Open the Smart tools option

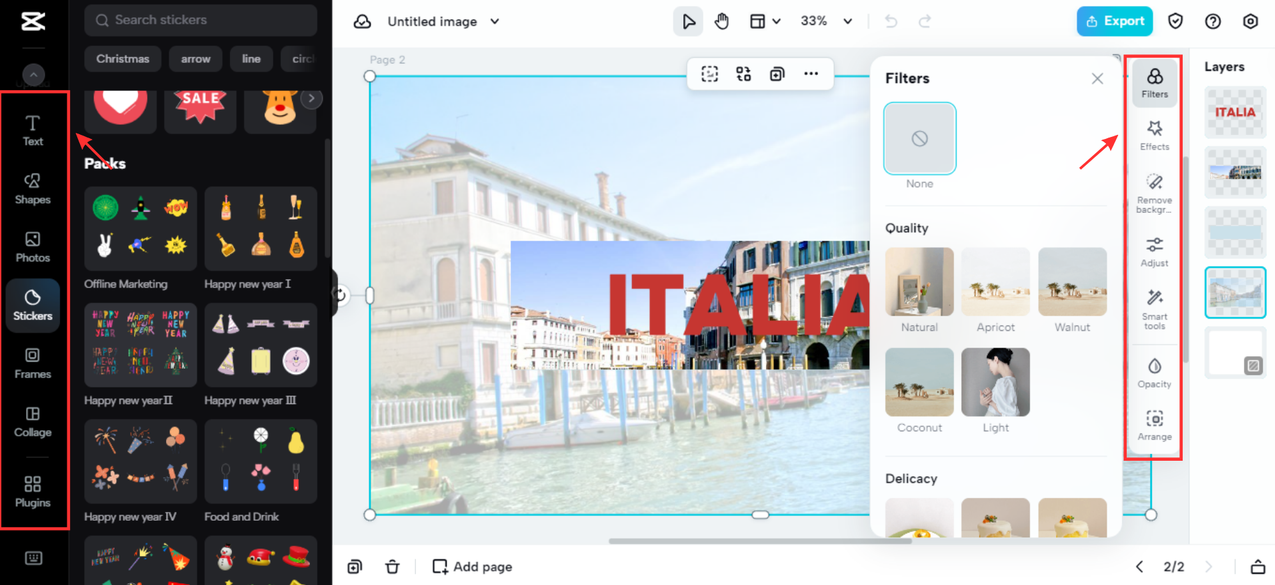[x=1154, y=310]
